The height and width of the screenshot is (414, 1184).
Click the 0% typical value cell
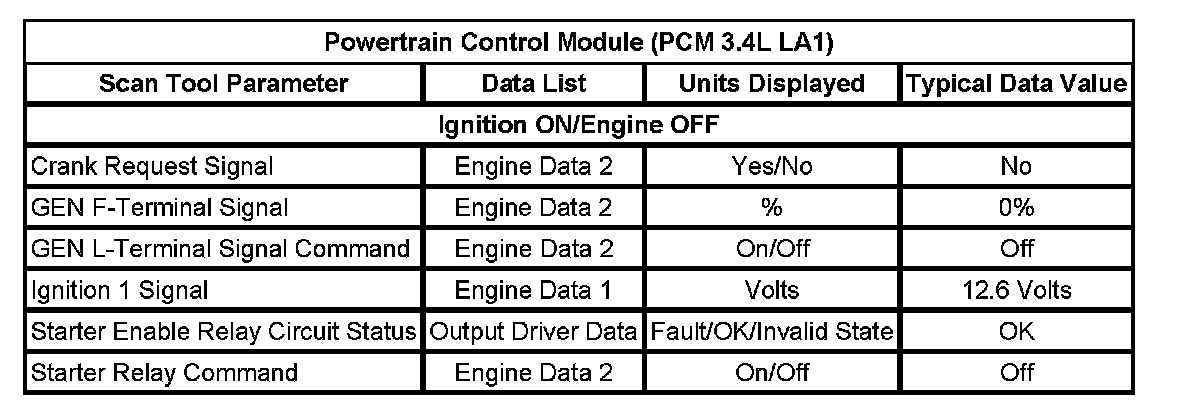tap(1015, 208)
